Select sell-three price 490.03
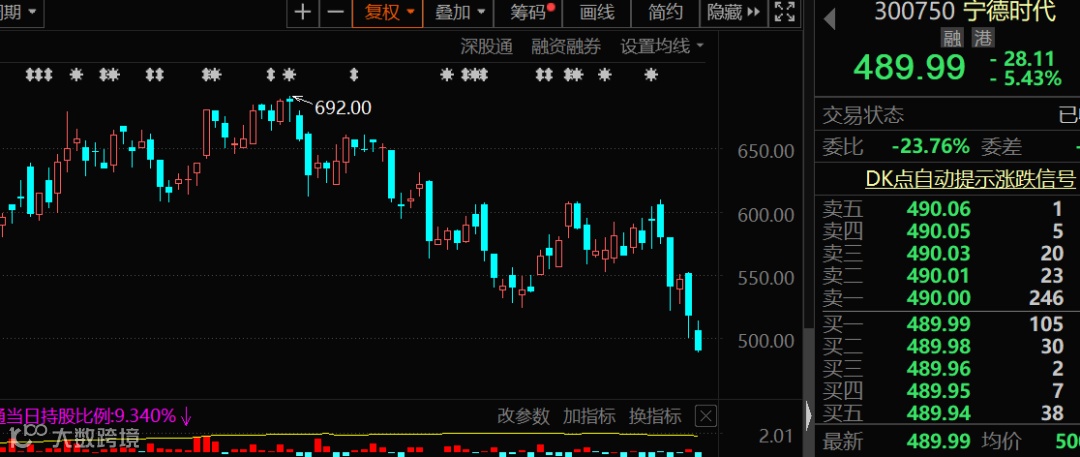1080x457 pixels. (939, 254)
